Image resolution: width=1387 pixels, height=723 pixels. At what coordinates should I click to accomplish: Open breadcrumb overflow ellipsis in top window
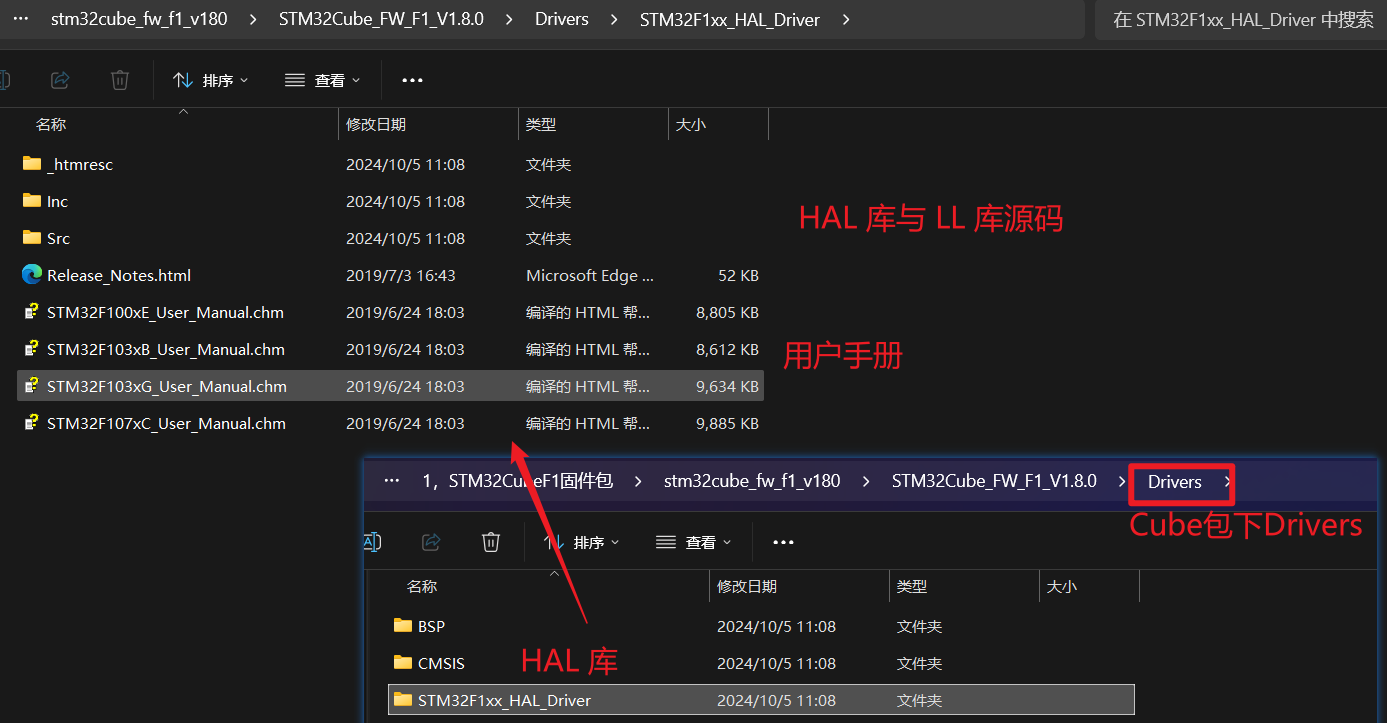click(20, 19)
